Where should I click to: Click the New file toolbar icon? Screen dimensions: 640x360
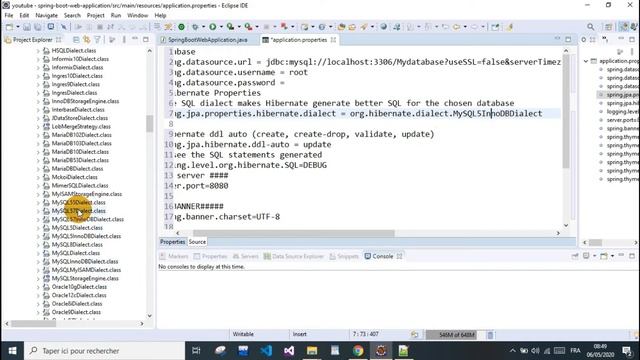[x=9, y=27]
